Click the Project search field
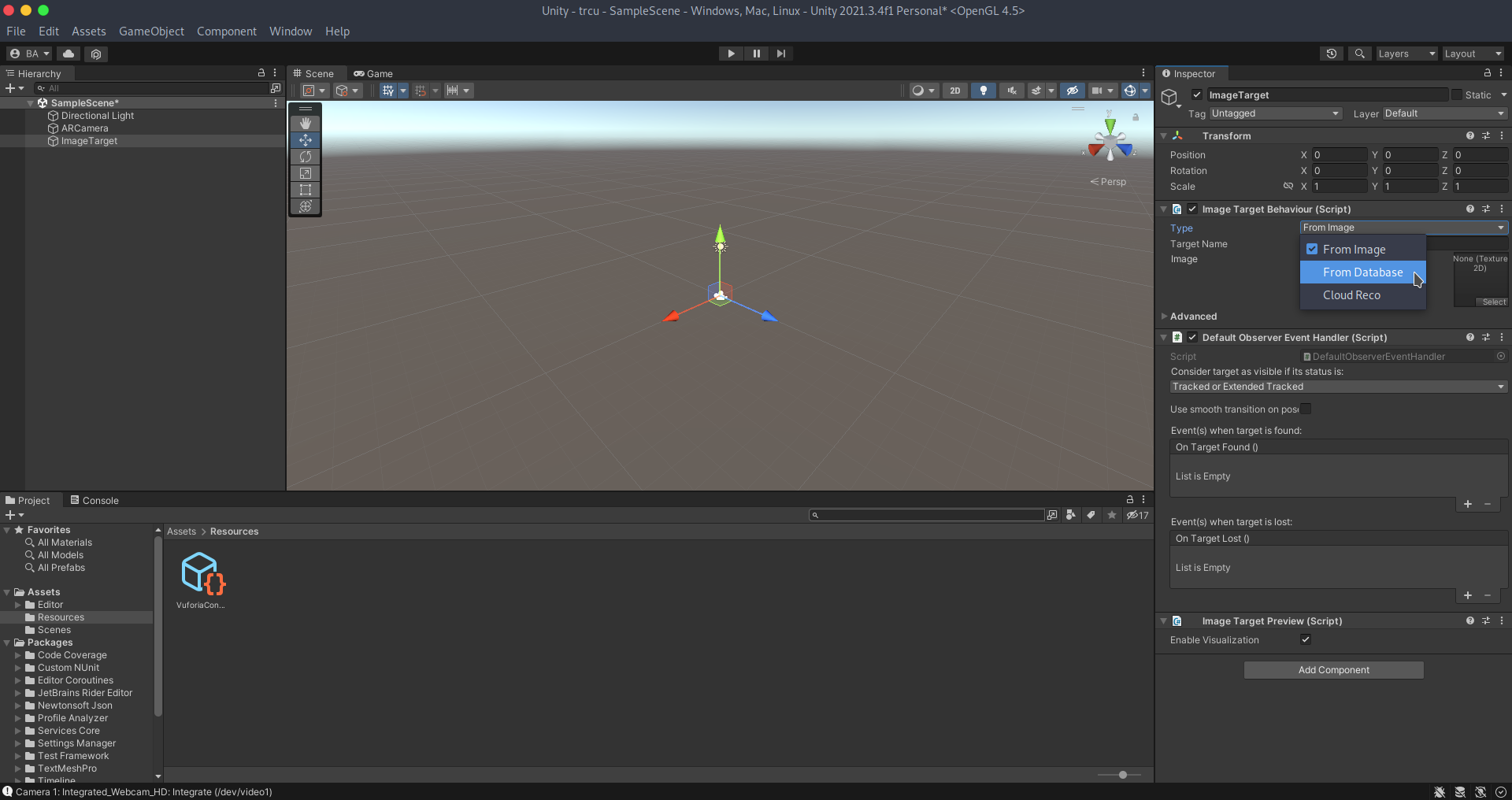This screenshot has height=800, width=1512. tap(927, 515)
